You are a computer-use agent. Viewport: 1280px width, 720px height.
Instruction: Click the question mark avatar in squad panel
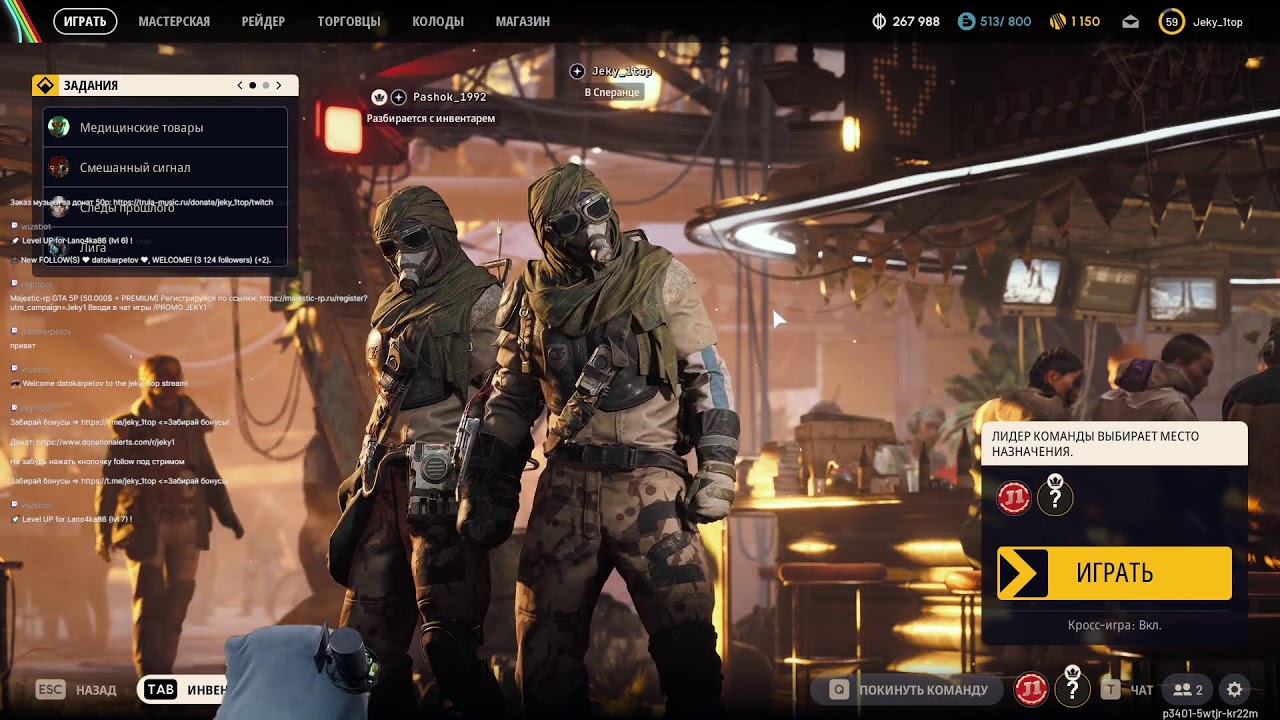point(1055,497)
